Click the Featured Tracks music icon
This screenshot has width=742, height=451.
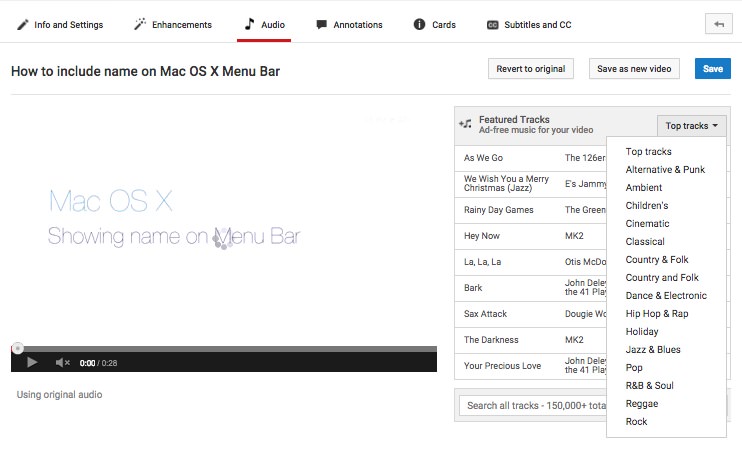pyautogui.click(x=465, y=124)
